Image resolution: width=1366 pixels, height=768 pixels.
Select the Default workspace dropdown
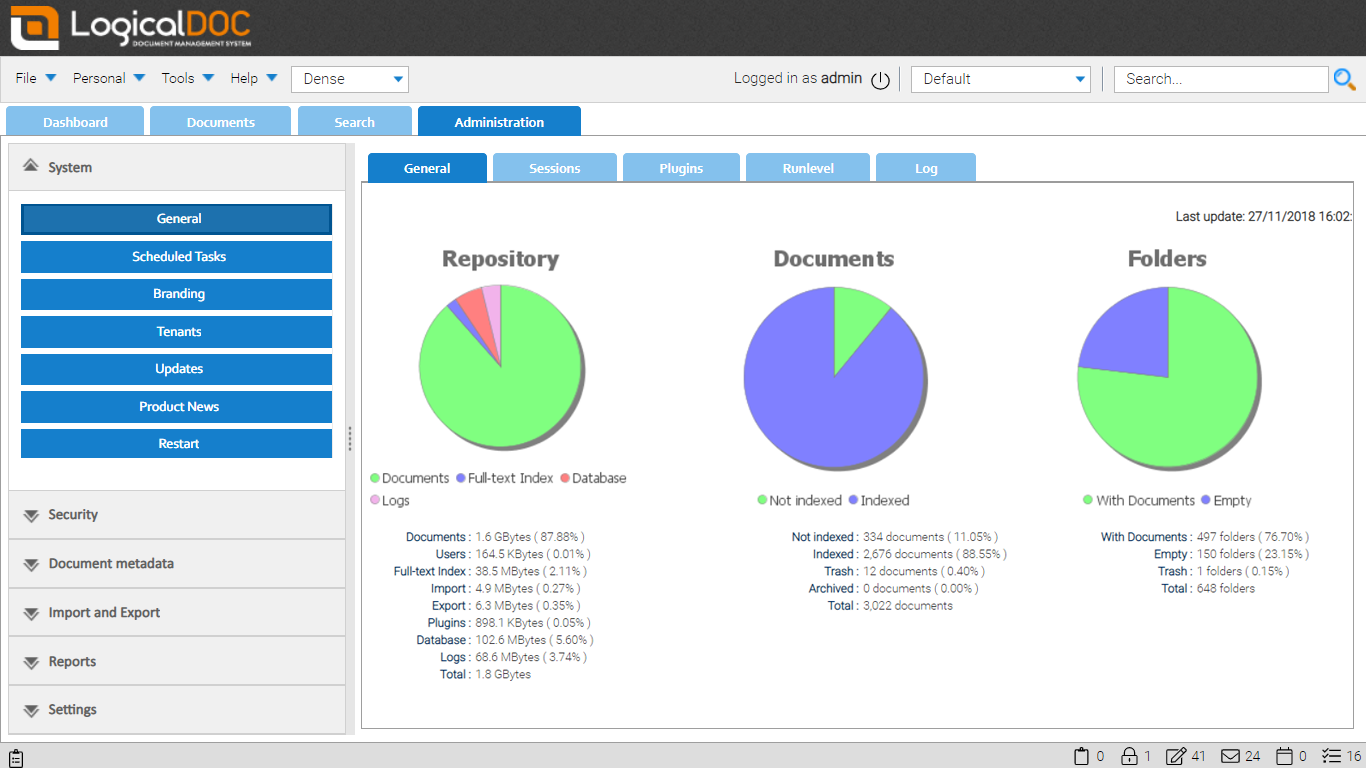coord(1000,78)
